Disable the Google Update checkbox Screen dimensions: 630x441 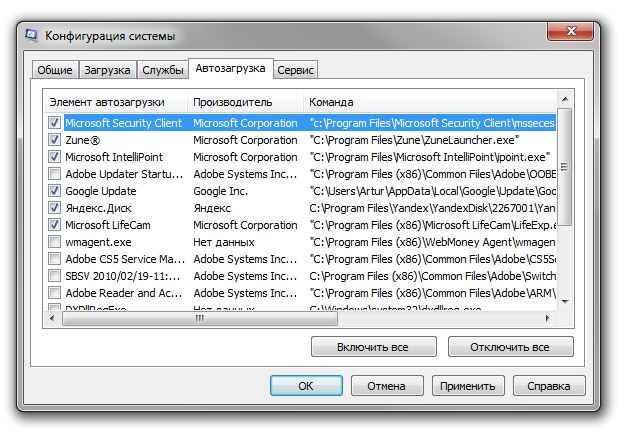point(54,191)
